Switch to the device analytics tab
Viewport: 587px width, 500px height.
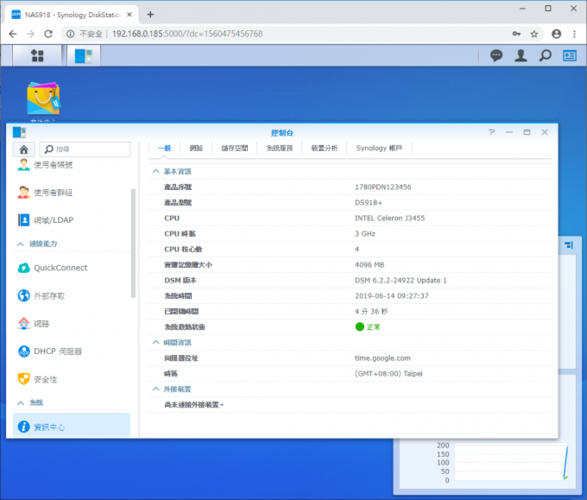(324, 148)
